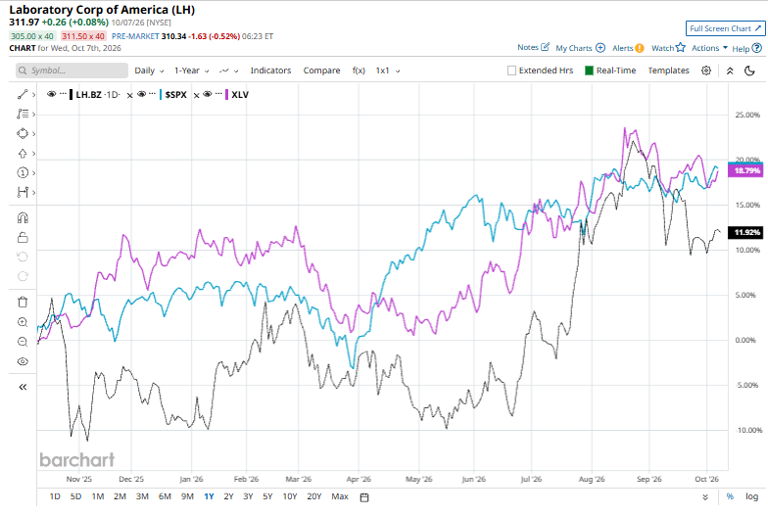Click the 18.79% XLV price label

pyautogui.click(x=746, y=170)
